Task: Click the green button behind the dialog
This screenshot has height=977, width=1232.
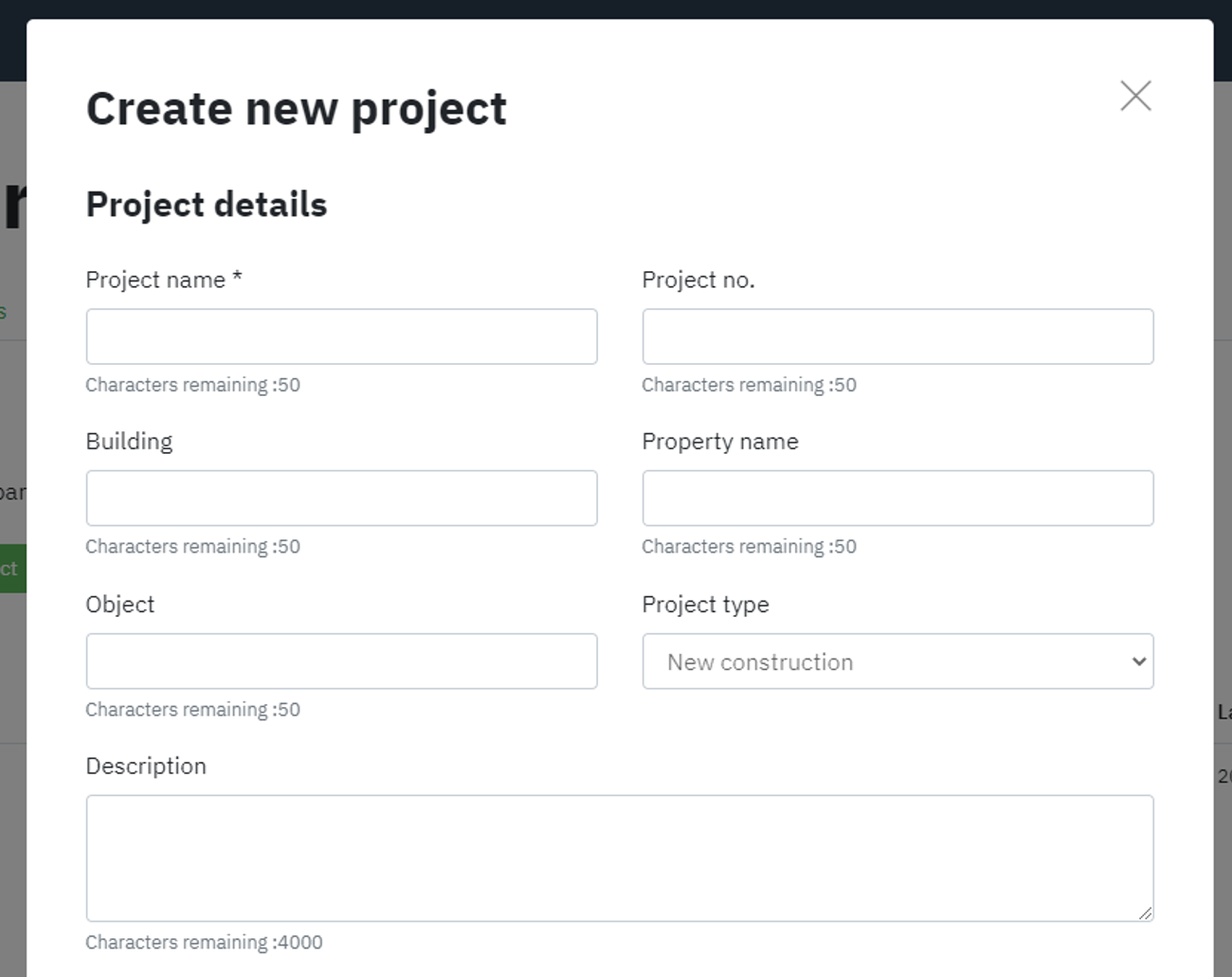Action: (x=12, y=569)
